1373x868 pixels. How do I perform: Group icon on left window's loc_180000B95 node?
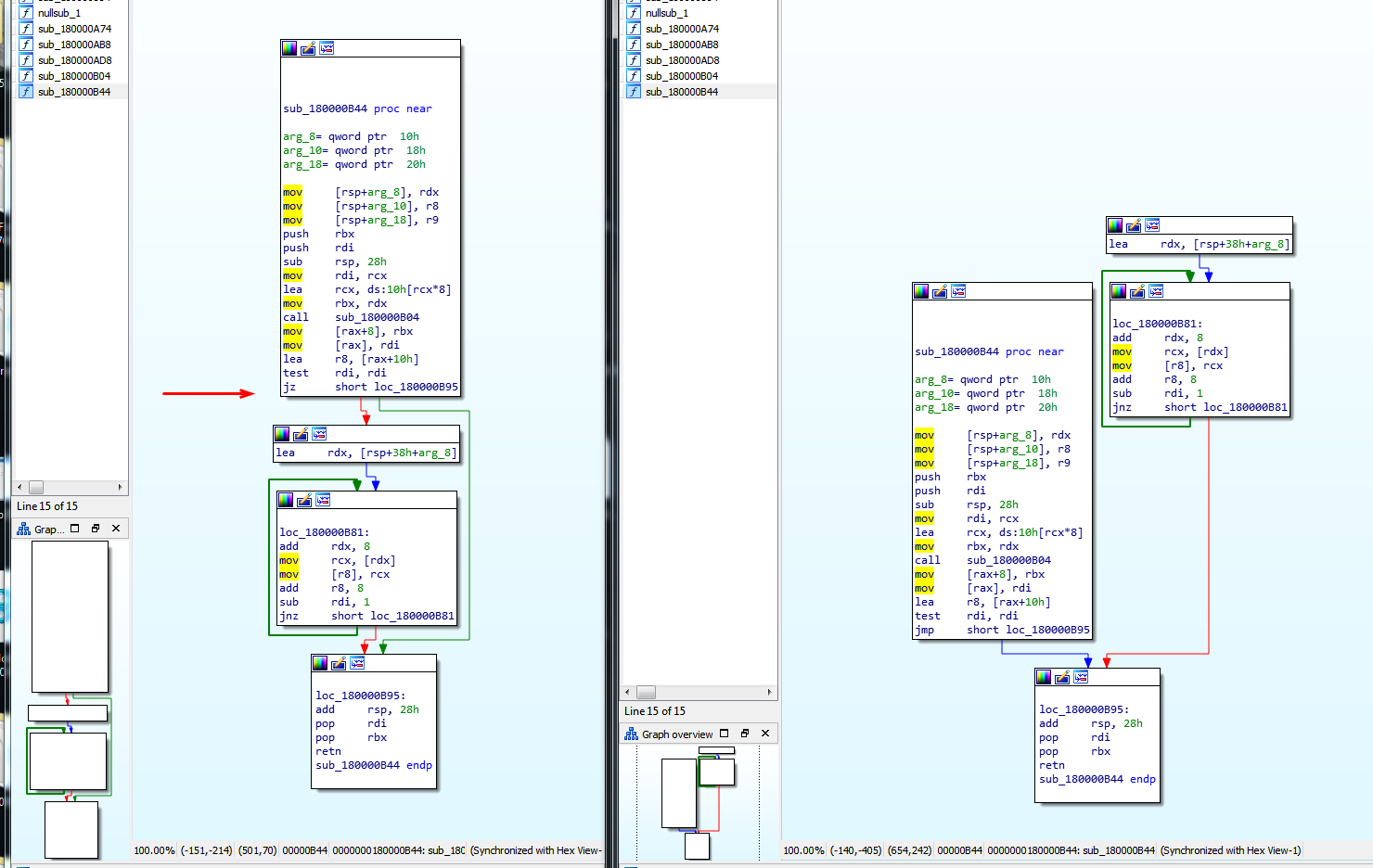click(357, 663)
